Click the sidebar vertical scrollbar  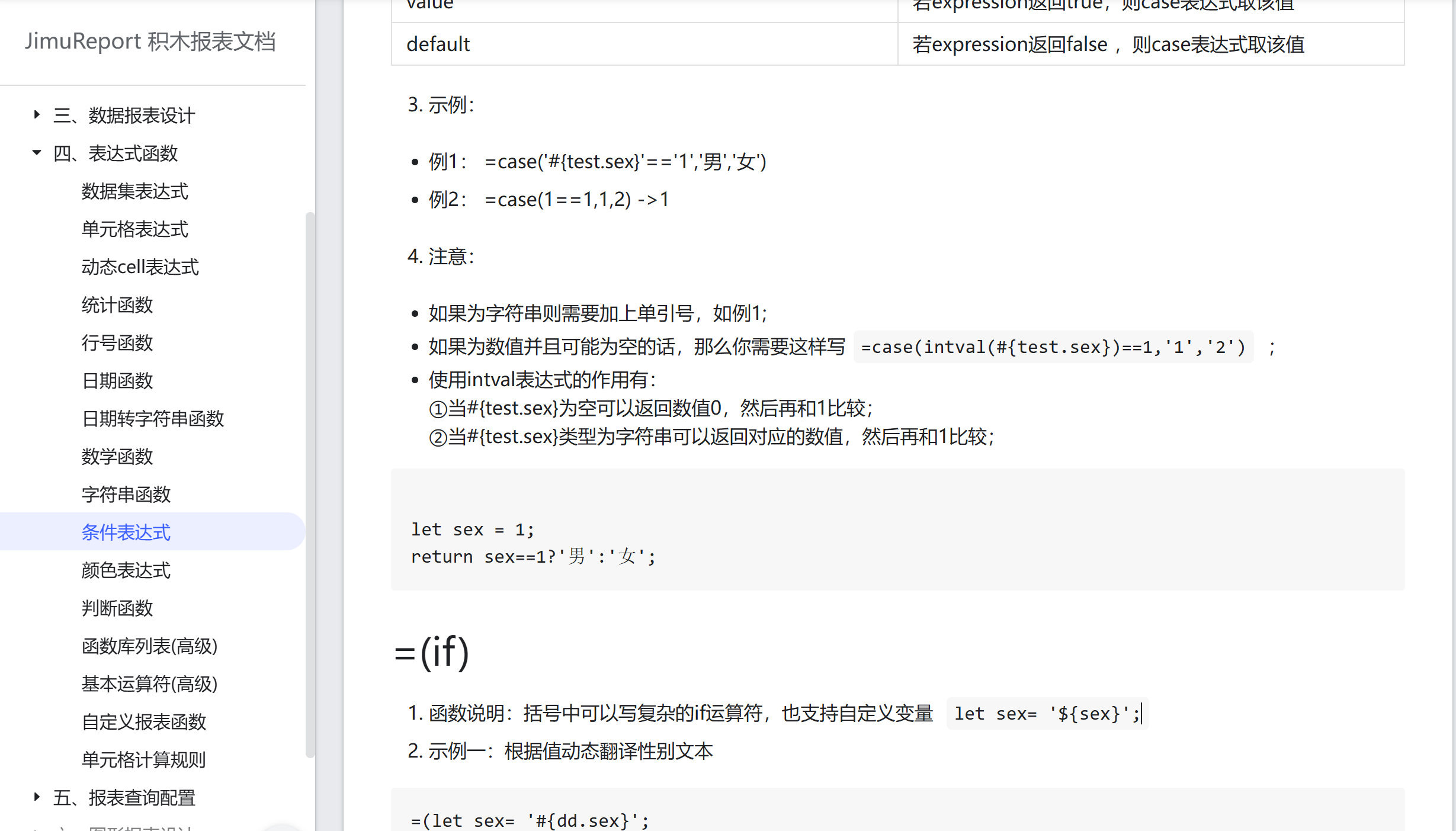(x=310, y=485)
